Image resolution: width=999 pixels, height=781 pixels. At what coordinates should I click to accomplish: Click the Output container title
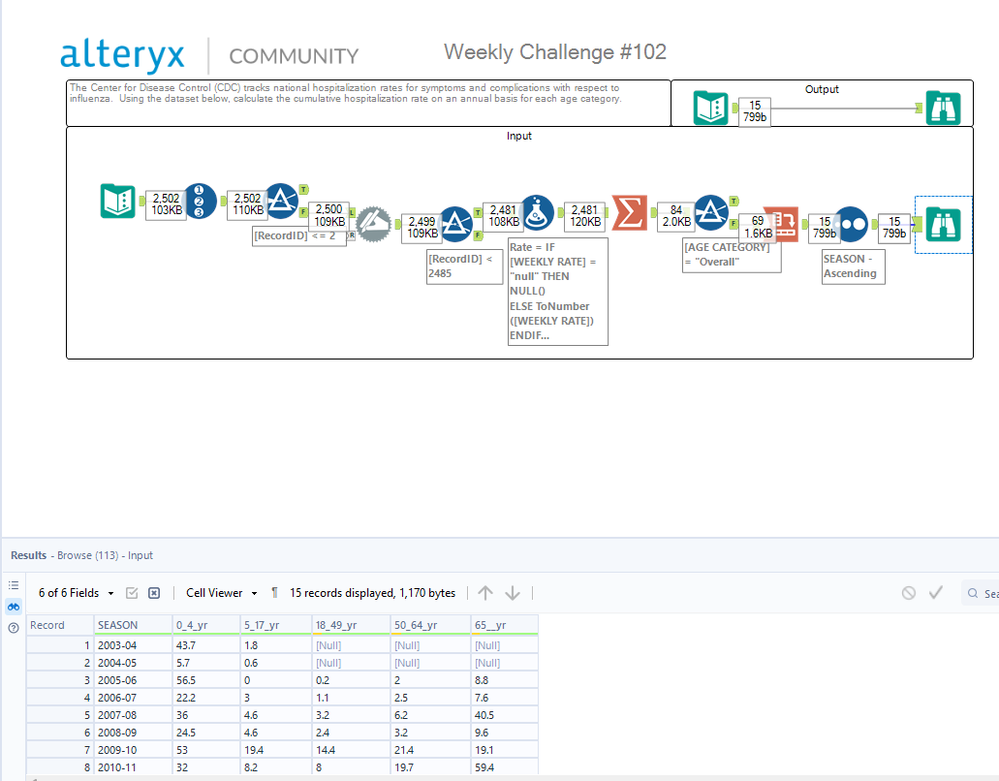pos(822,89)
